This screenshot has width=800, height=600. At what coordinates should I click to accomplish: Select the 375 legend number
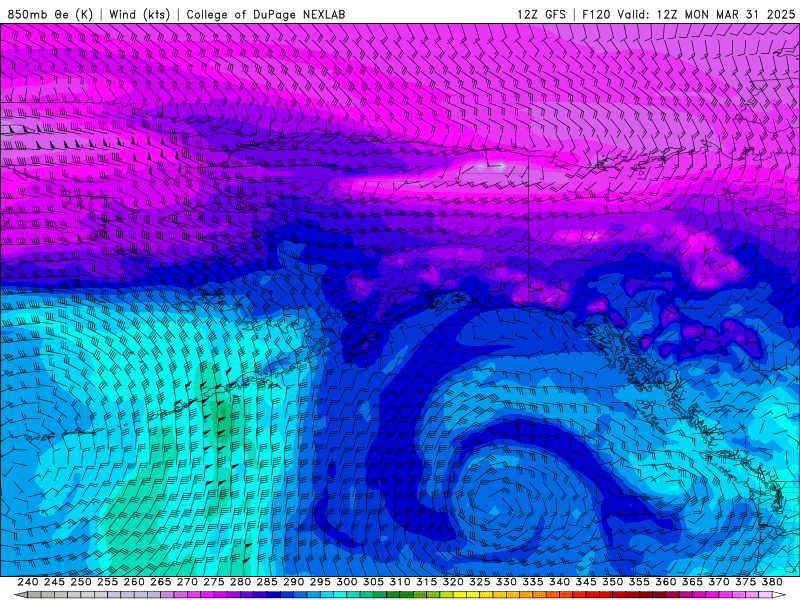click(745, 582)
